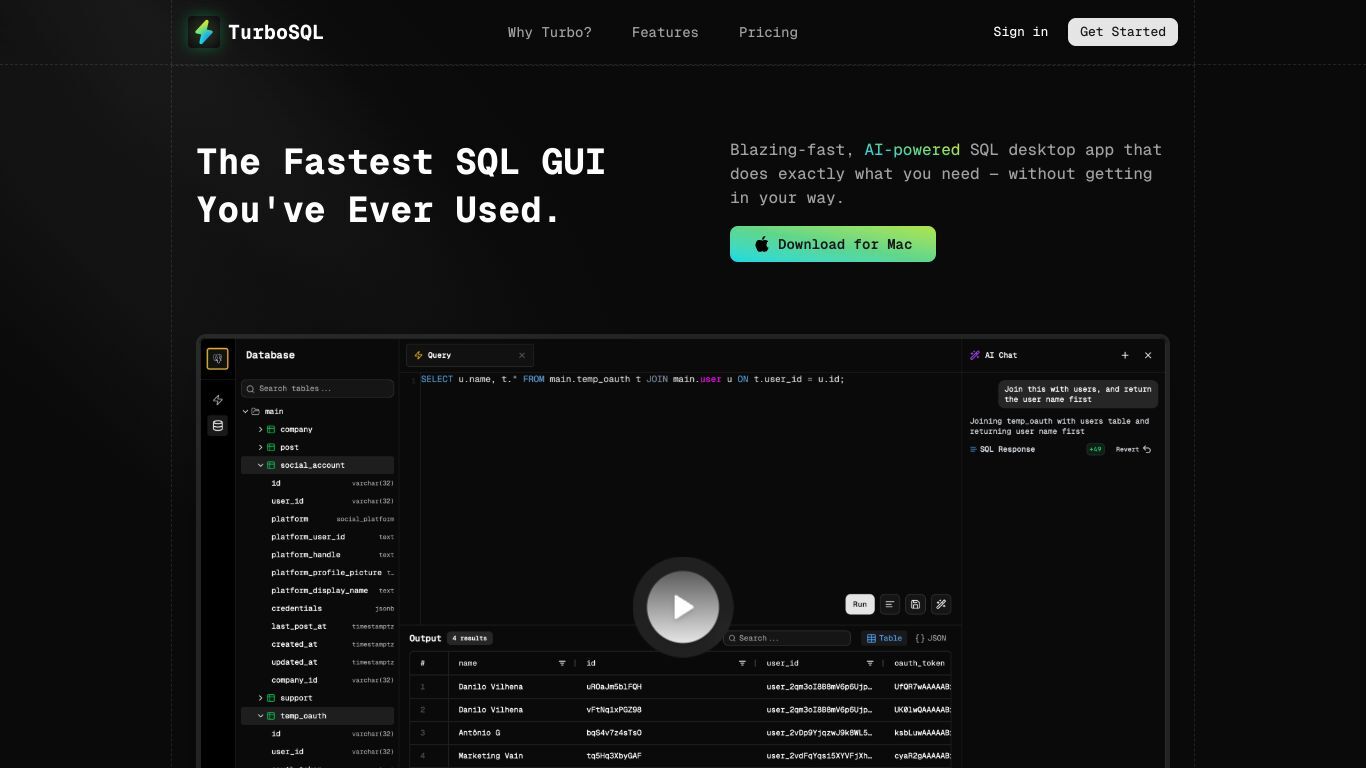The height and width of the screenshot is (768, 1366).
Task: Close the Query tab
Action: (x=522, y=355)
